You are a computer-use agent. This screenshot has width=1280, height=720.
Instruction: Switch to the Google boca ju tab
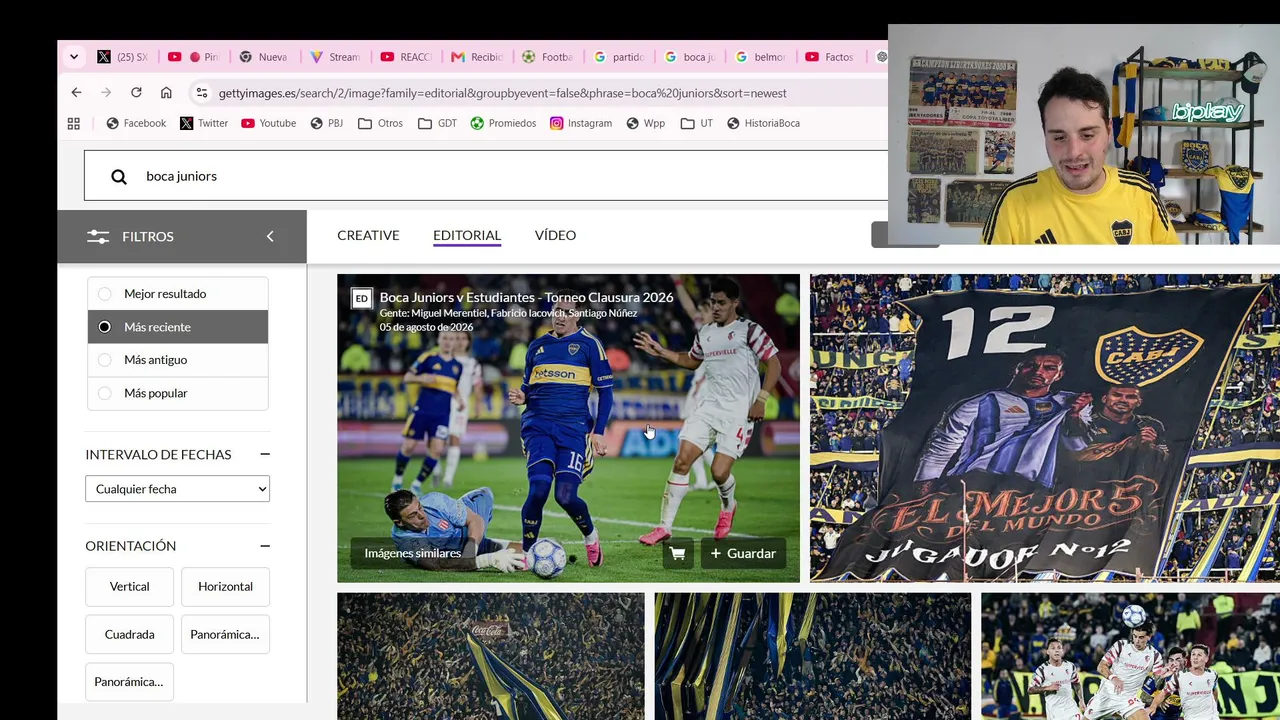(x=691, y=57)
